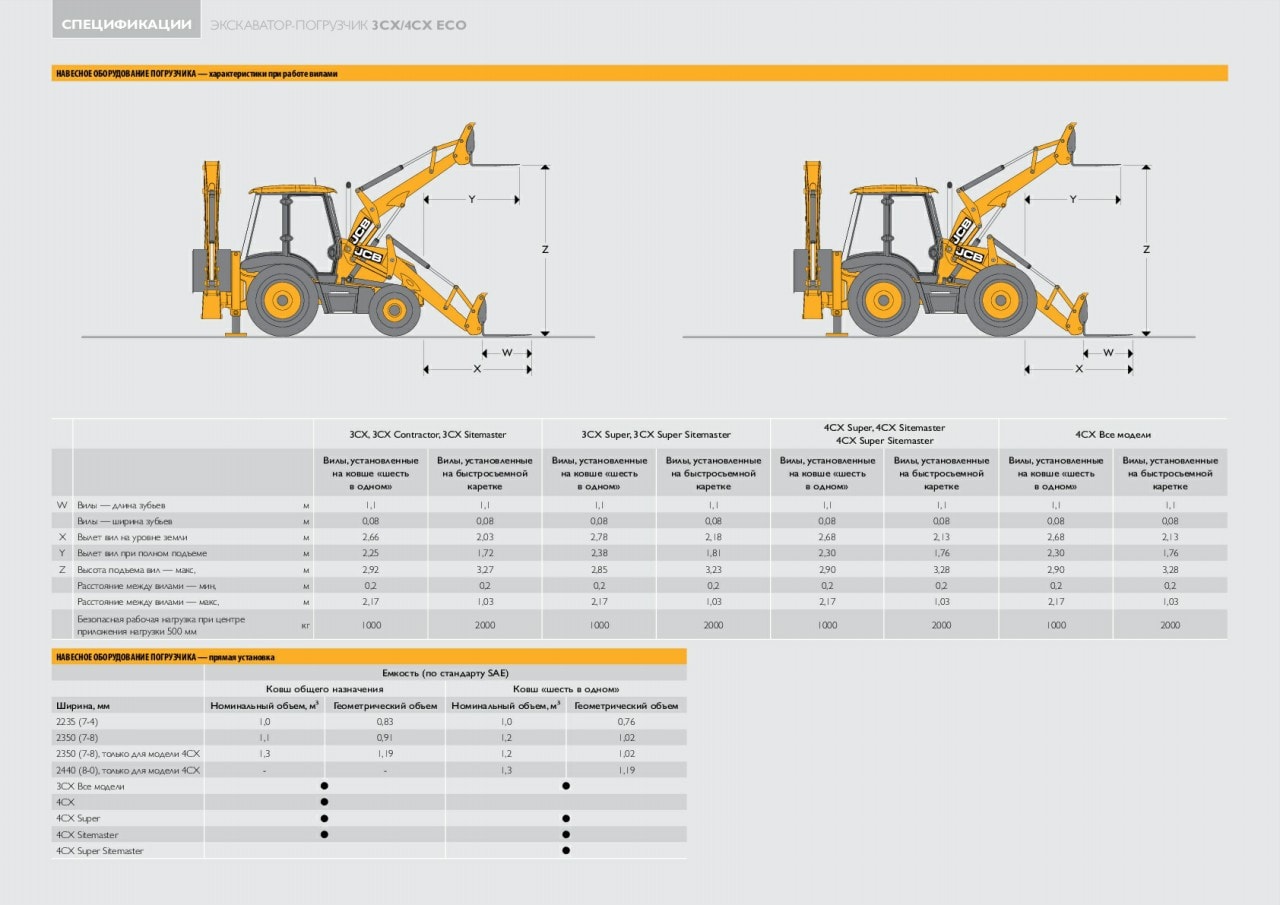The width and height of the screenshot is (1280, 905).
Task: Click row label 'Вылет вил при полном подъеме'
Action: coord(142,553)
